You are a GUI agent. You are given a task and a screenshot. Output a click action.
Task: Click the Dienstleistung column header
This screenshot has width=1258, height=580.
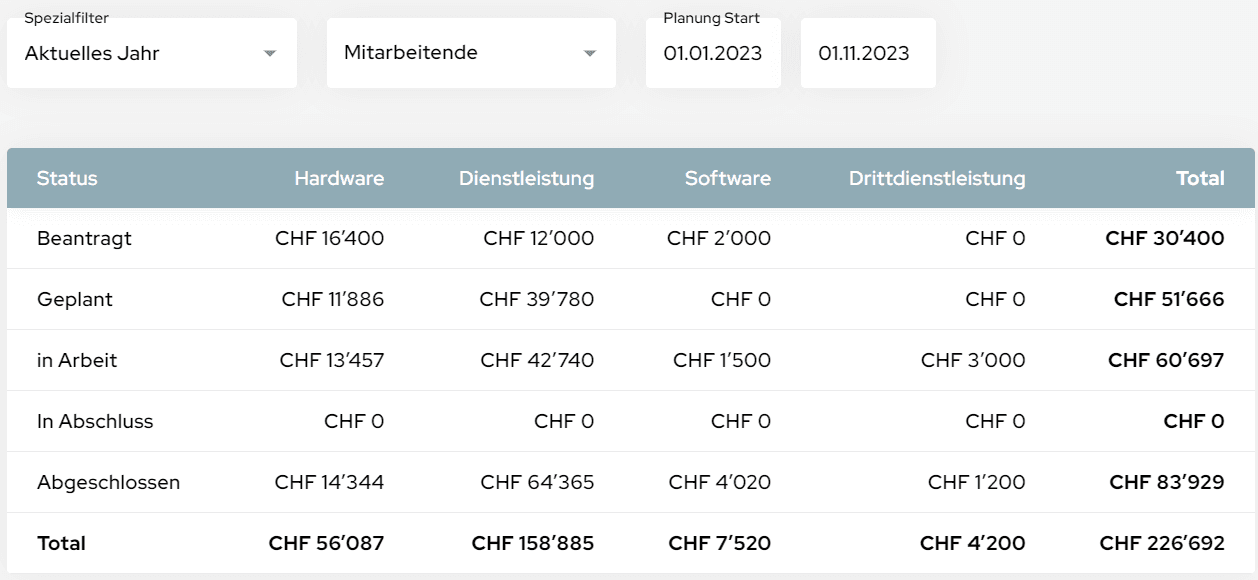tap(526, 178)
